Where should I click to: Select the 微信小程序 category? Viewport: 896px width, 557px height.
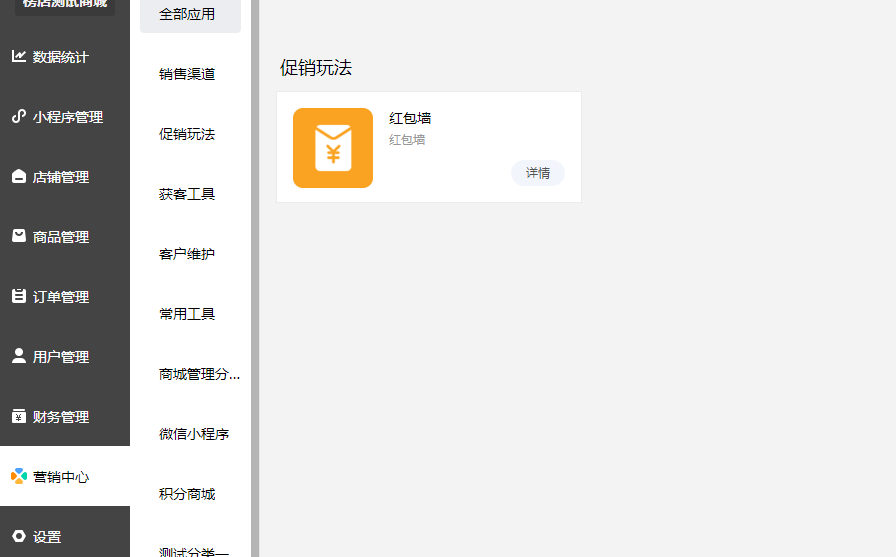(194, 434)
